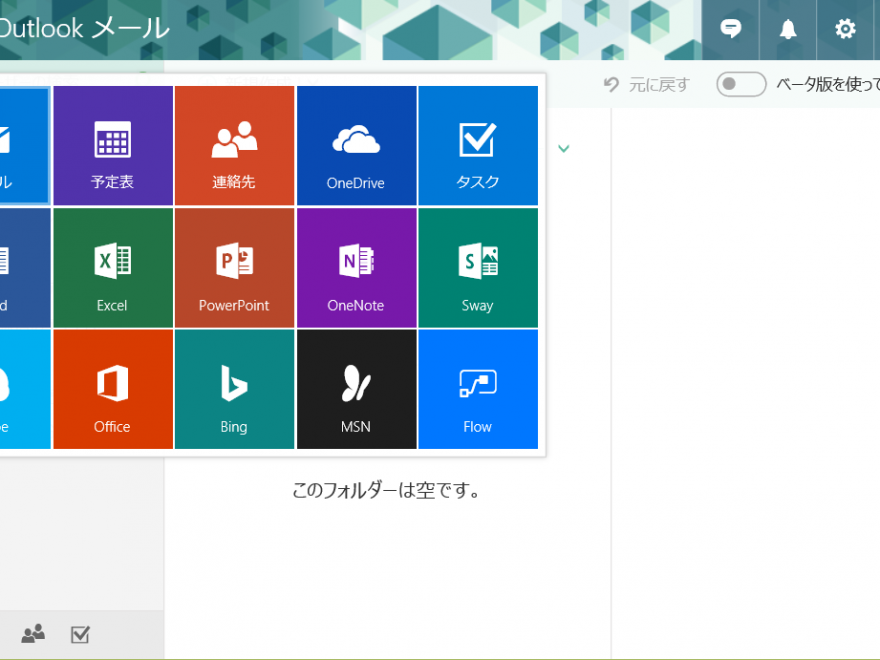Open settings gear in header
Screen dimensions: 880x660
845,29
